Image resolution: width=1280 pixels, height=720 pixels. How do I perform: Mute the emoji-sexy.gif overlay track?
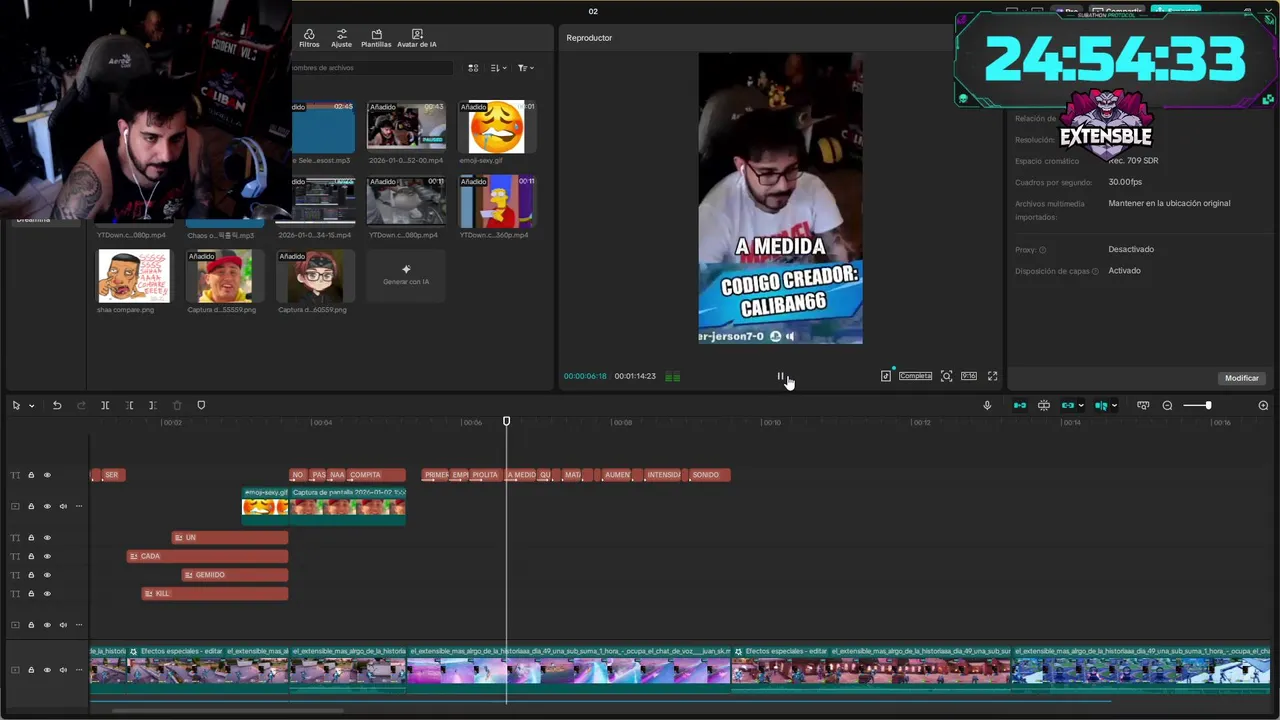click(x=63, y=506)
